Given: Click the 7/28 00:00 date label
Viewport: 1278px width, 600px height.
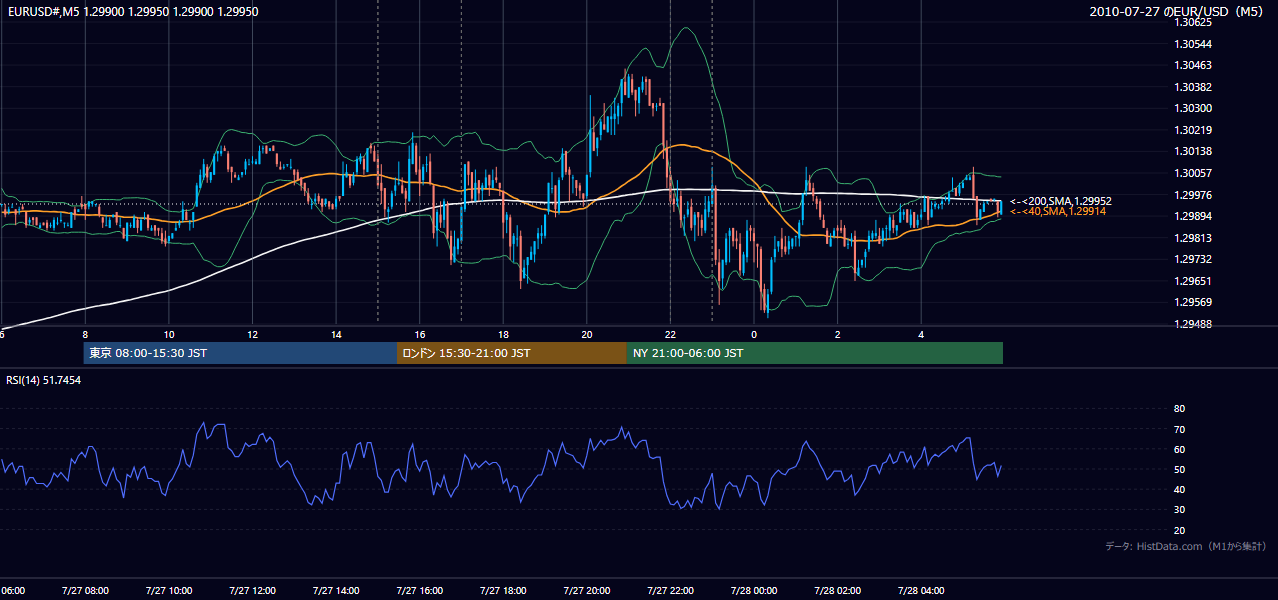Looking at the screenshot, I should [x=754, y=591].
